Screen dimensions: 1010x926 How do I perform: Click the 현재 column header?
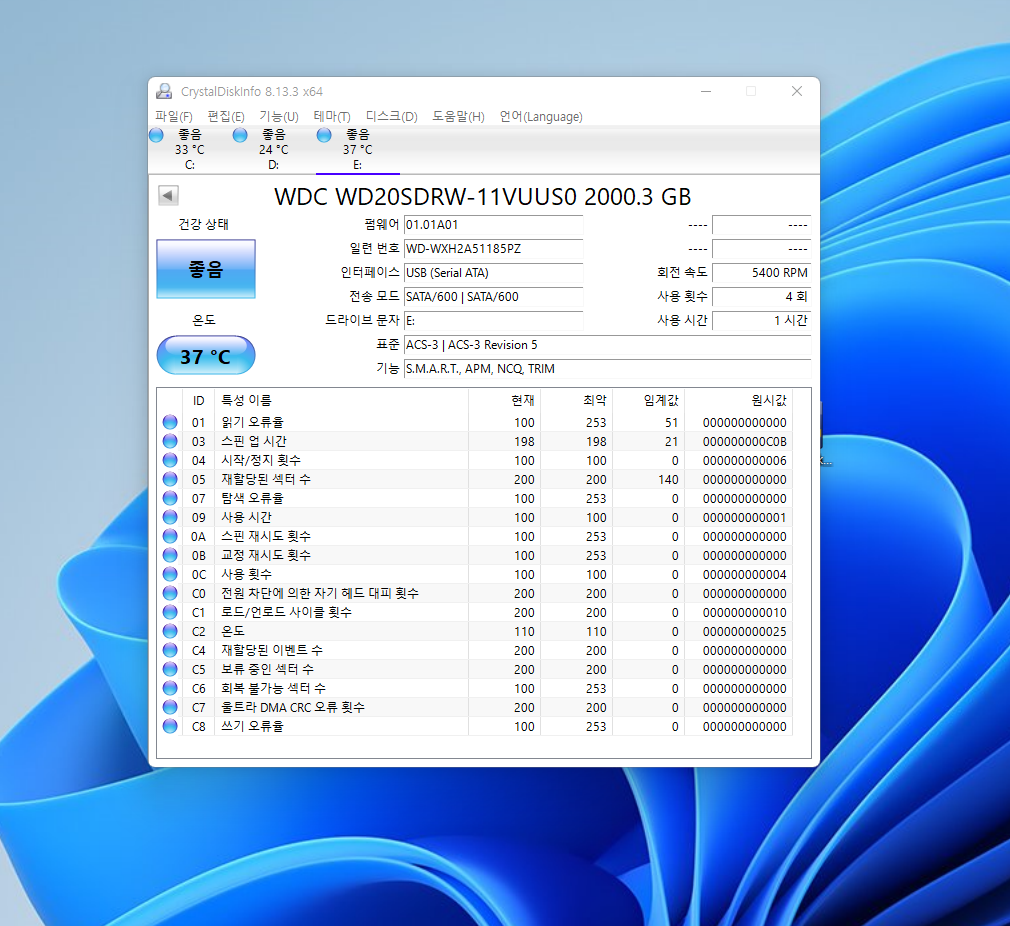(504, 401)
